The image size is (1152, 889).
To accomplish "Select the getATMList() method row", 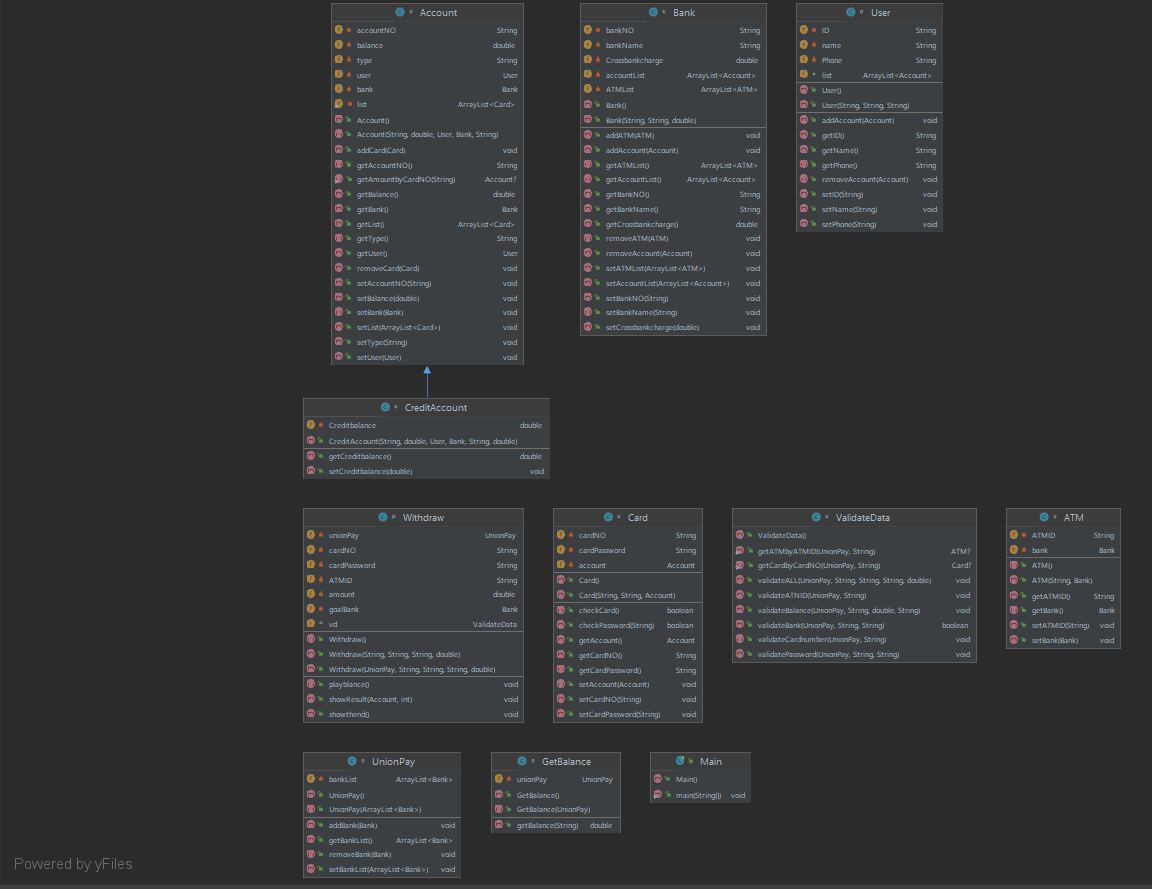I will [673, 165].
